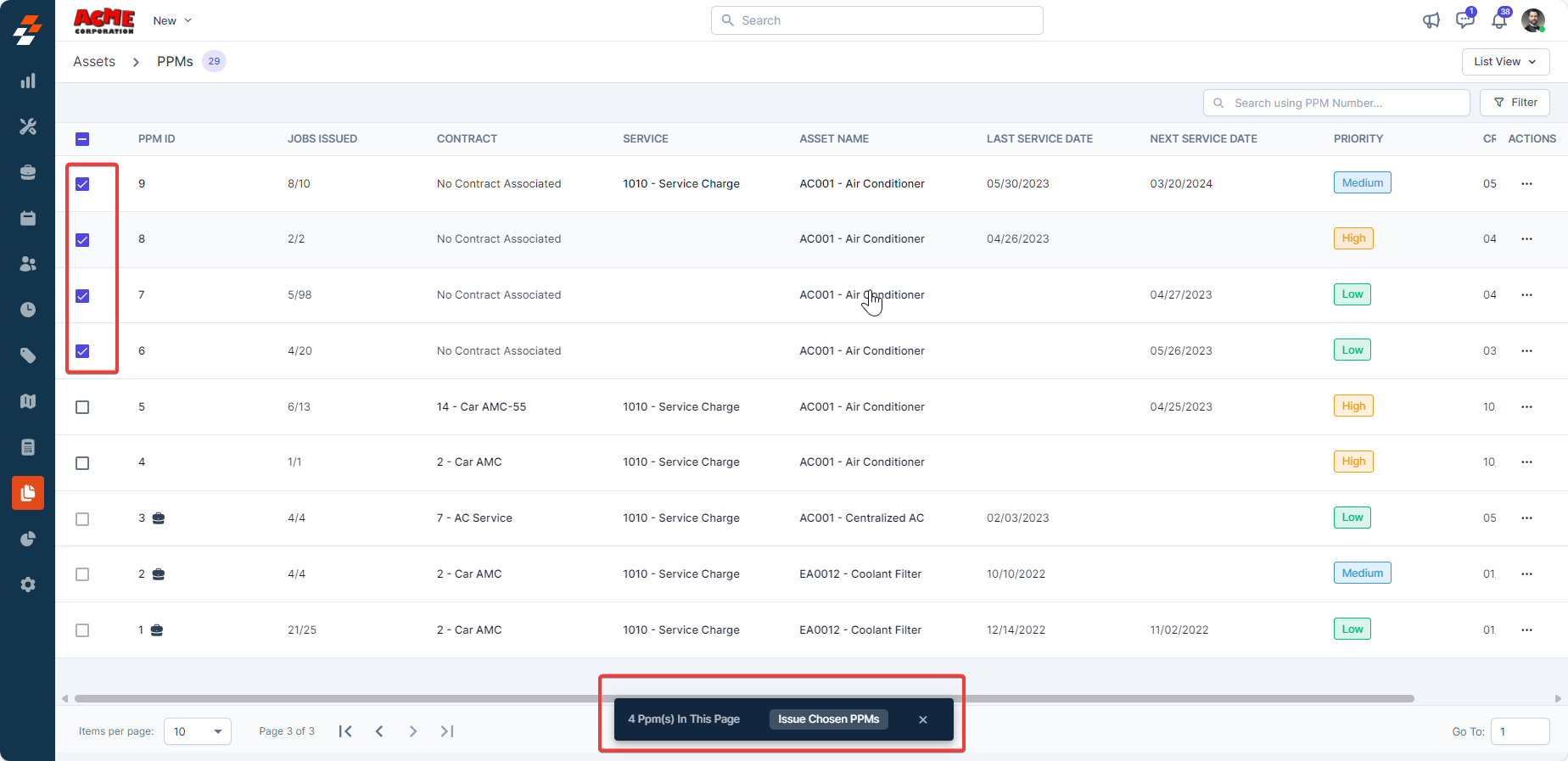Click the Filter button
Viewport: 1568px width, 761px height.
click(1515, 103)
